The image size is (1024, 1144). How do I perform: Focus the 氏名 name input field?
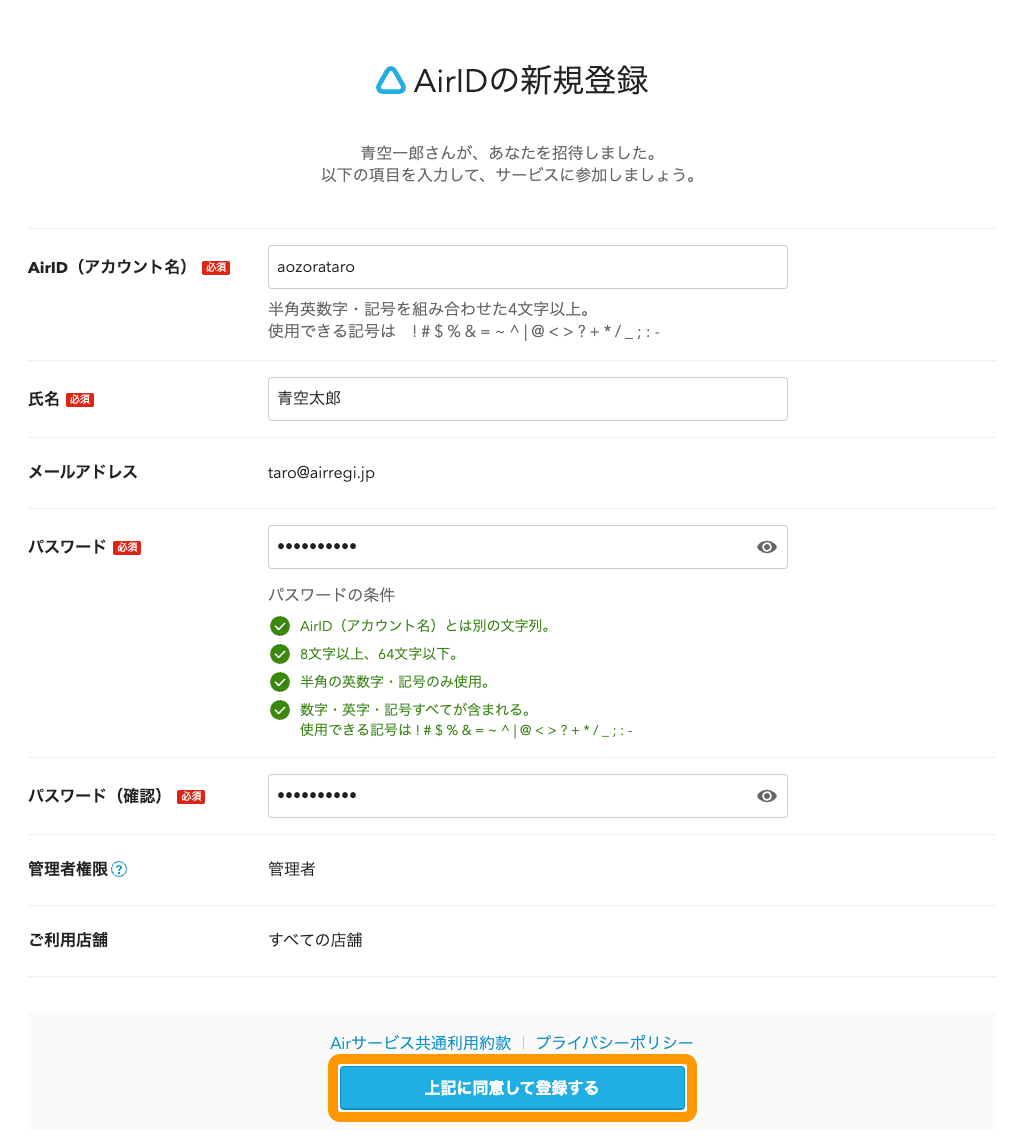(527, 399)
